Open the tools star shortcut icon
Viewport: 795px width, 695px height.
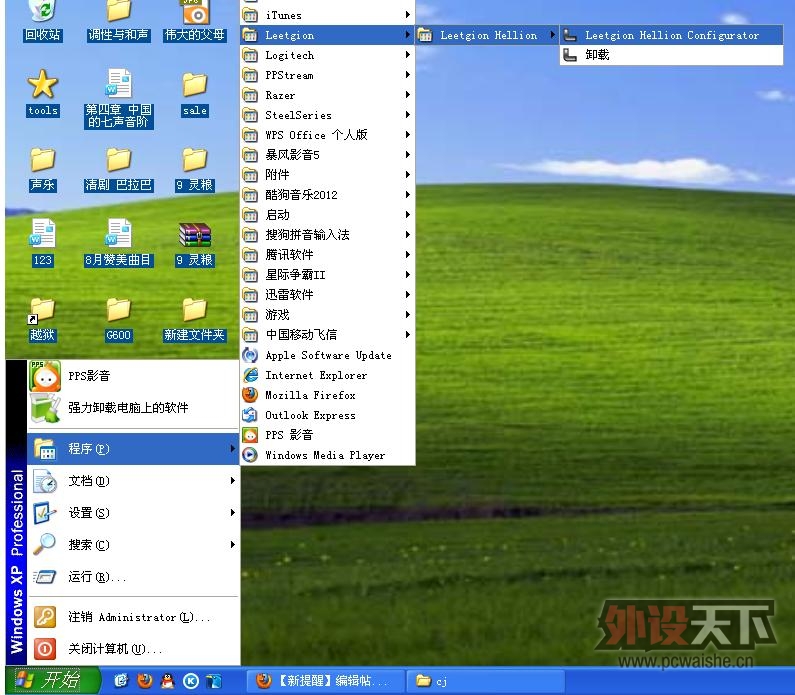pos(43,94)
